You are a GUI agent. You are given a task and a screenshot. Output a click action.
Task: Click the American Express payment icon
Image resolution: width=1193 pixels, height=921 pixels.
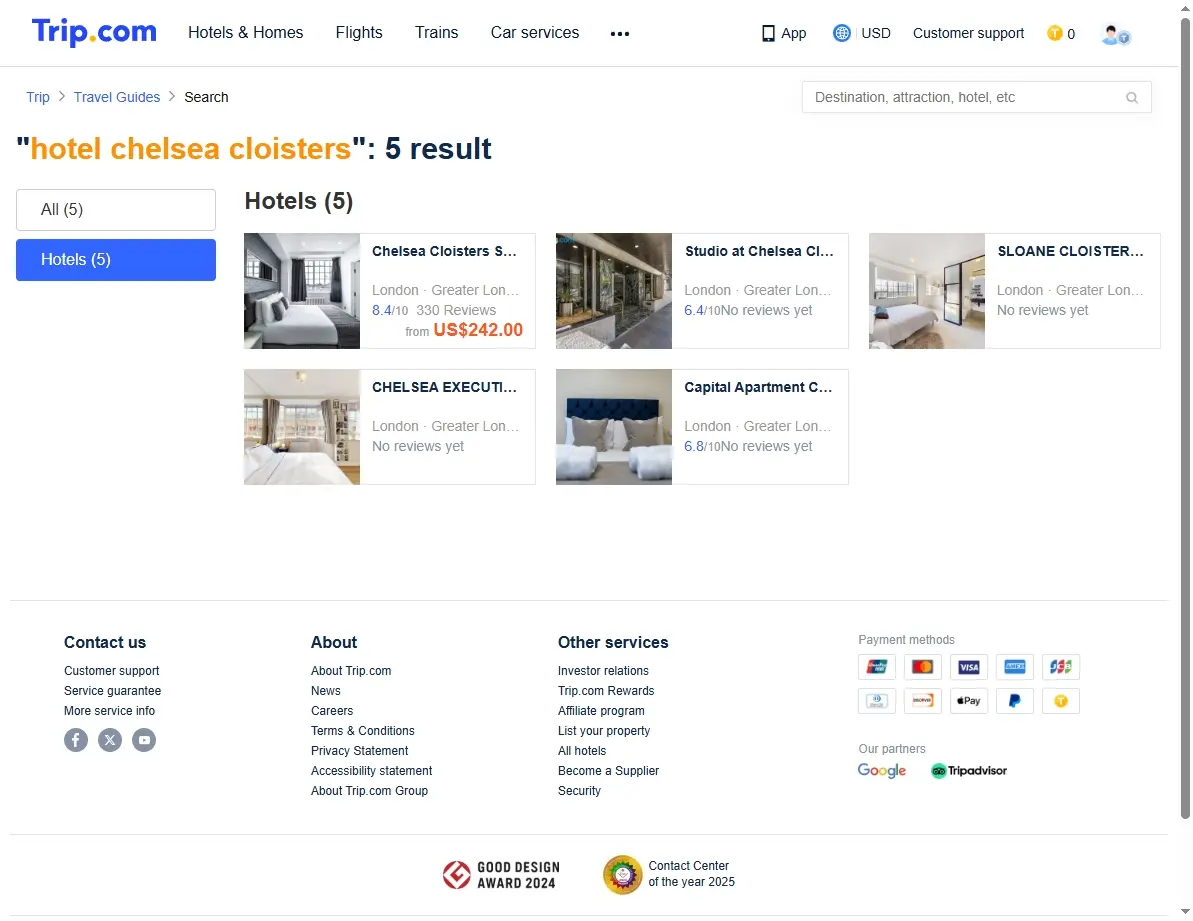click(1014, 667)
